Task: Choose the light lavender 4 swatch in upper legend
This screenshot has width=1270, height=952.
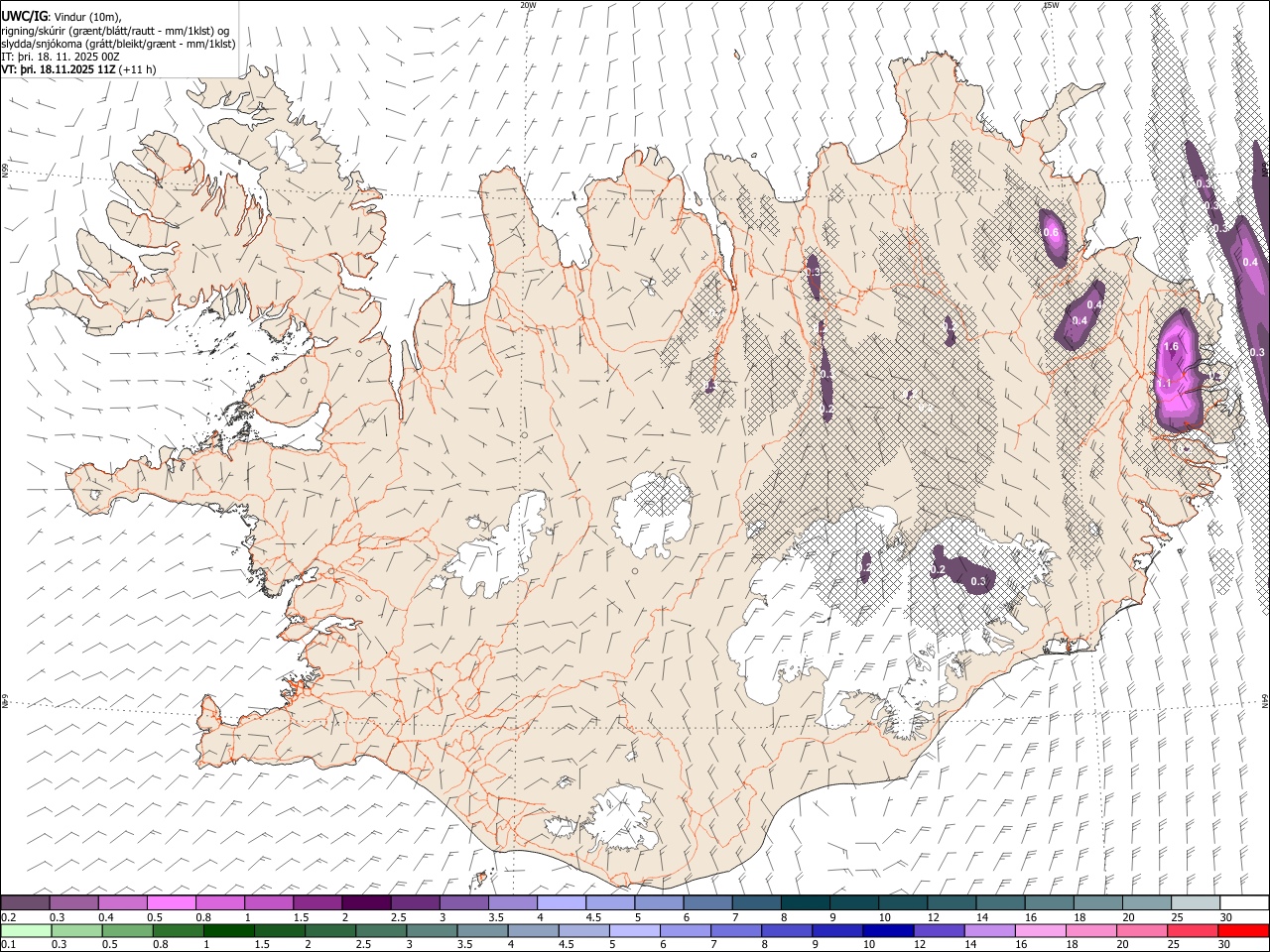Action: tap(562, 903)
